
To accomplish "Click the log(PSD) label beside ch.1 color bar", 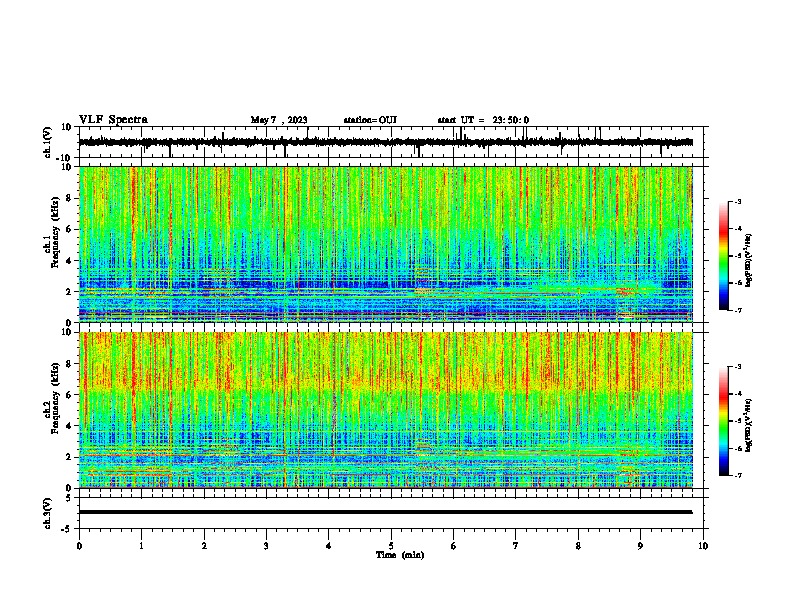I will 749,260.
